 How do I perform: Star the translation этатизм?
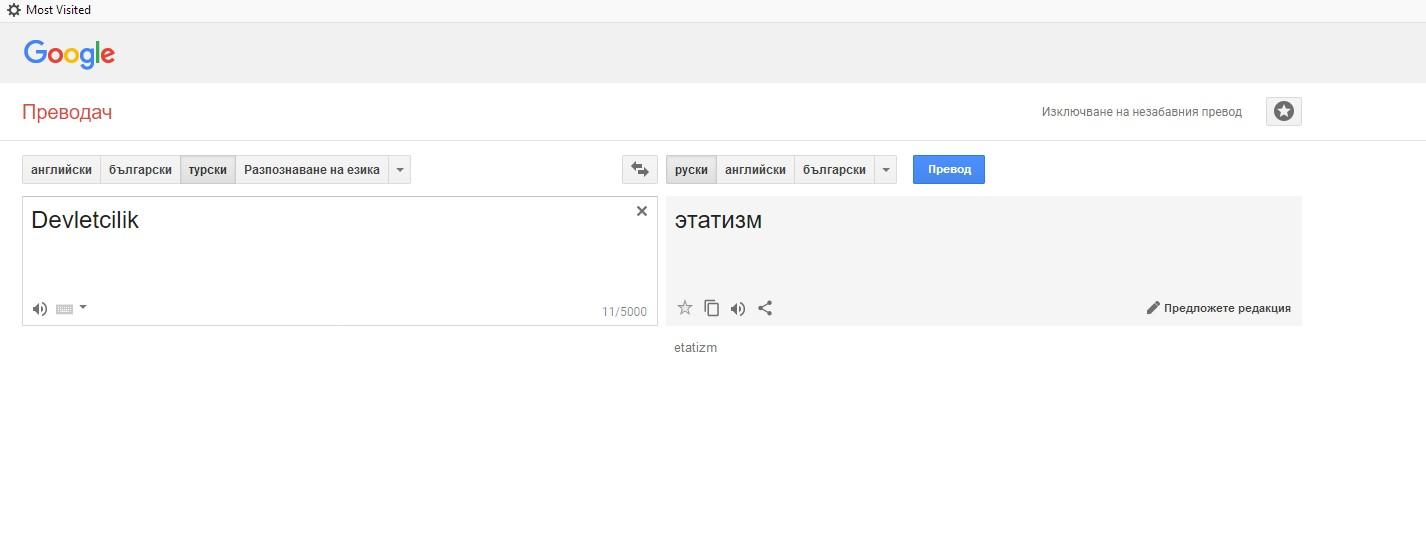(x=685, y=308)
